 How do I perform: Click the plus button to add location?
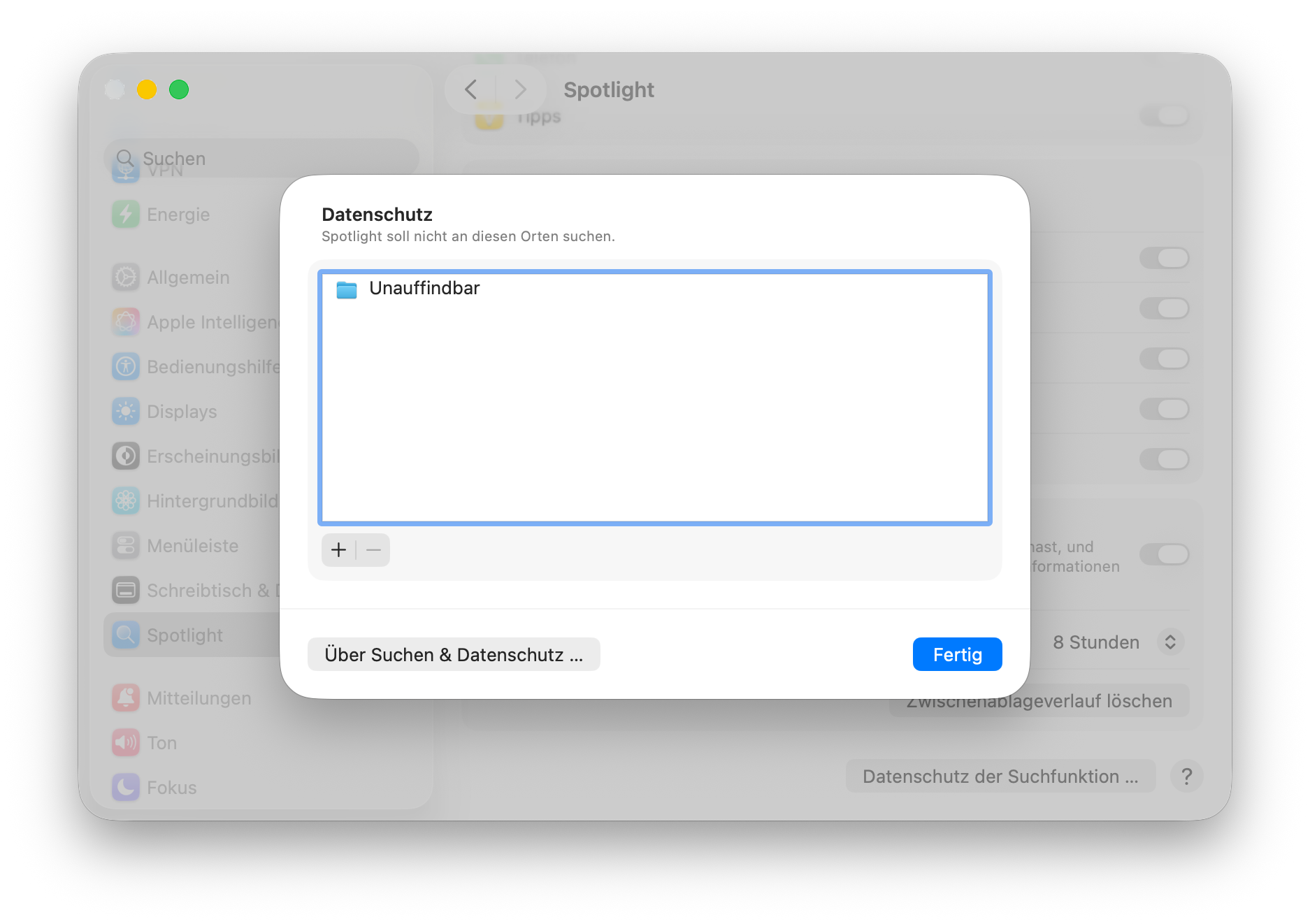pos(338,550)
